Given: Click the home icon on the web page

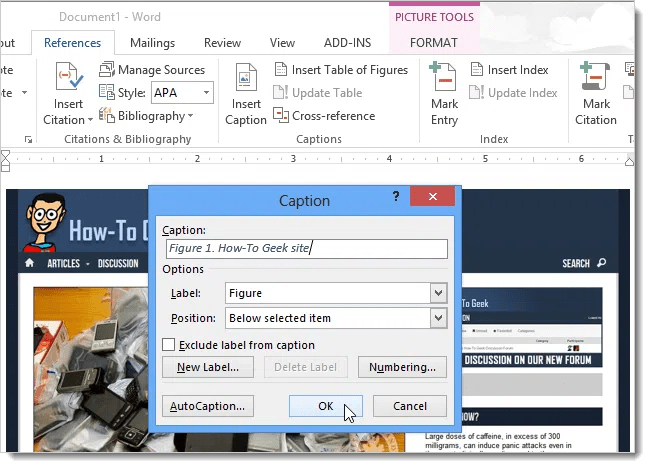Looking at the screenshot, I should pyautogui.click(x=29, y=263).
